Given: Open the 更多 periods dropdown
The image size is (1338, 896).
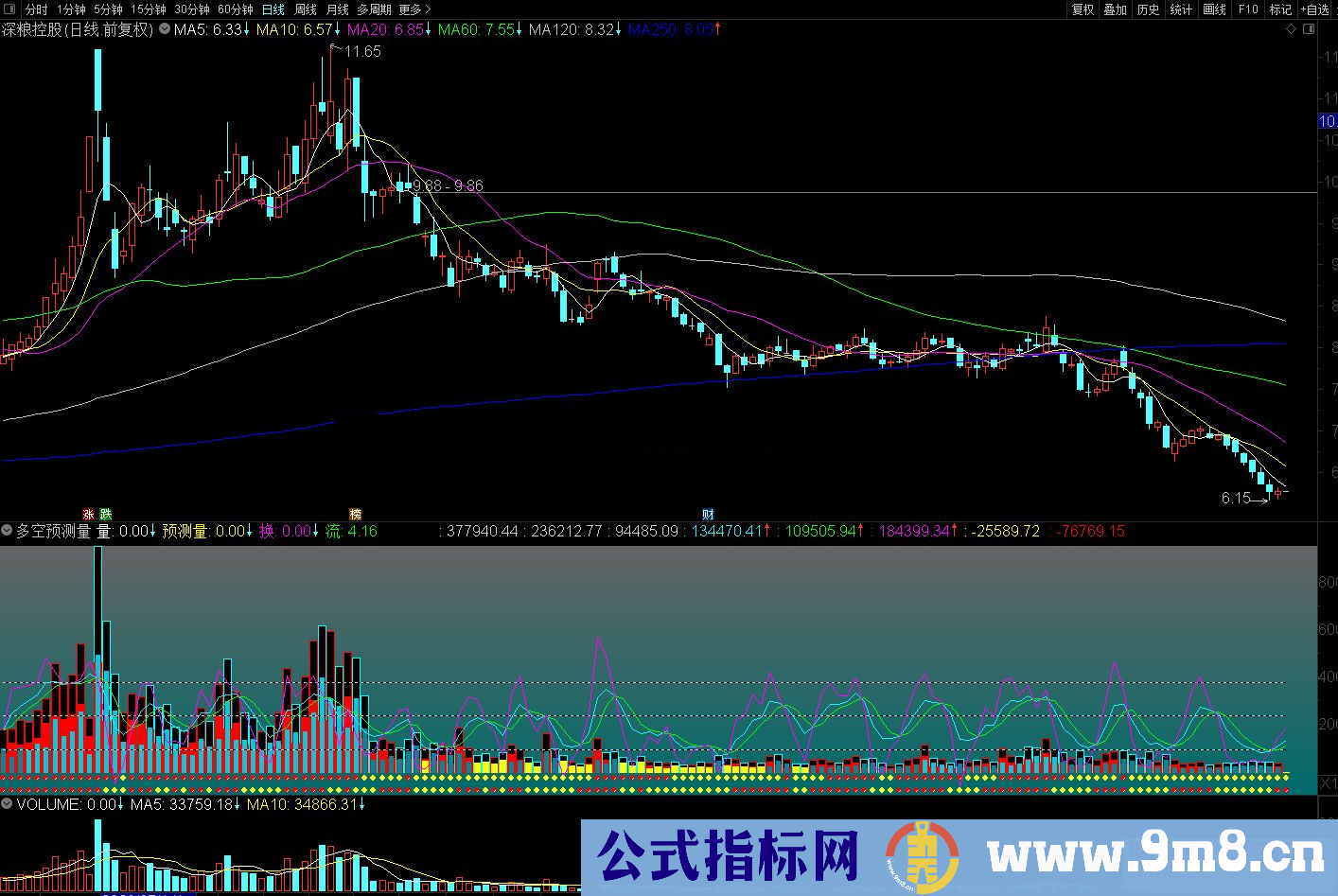Looking at the screenshot, I should click(x=409, y=9).
